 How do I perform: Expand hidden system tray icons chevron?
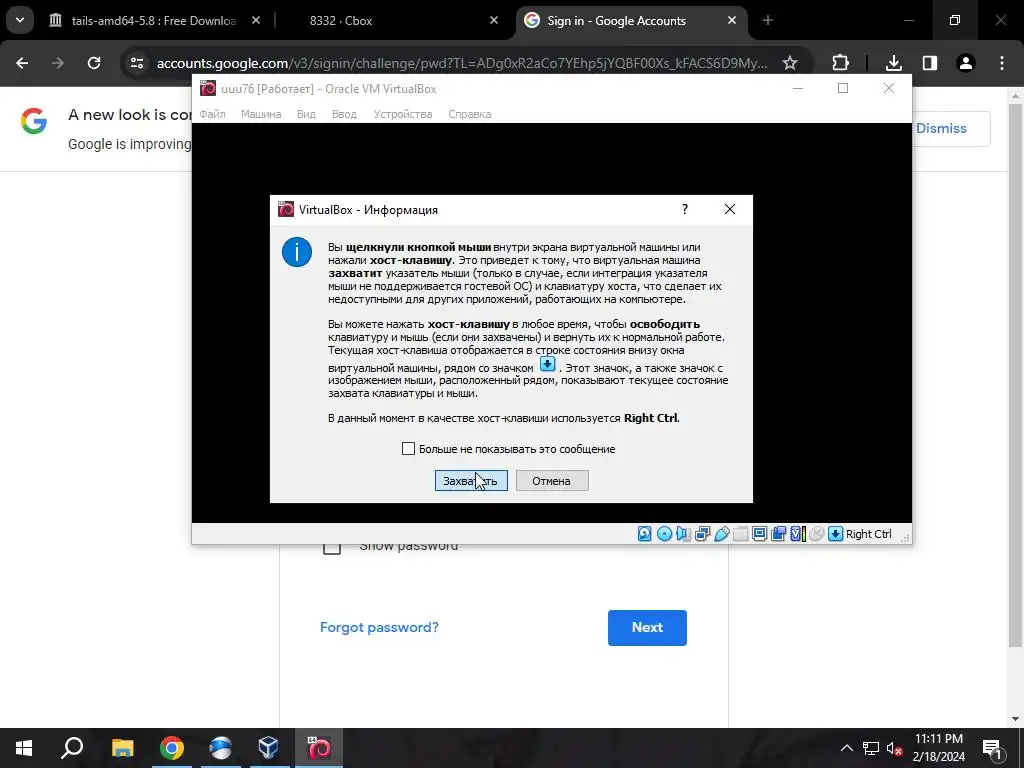coord(846,748)
